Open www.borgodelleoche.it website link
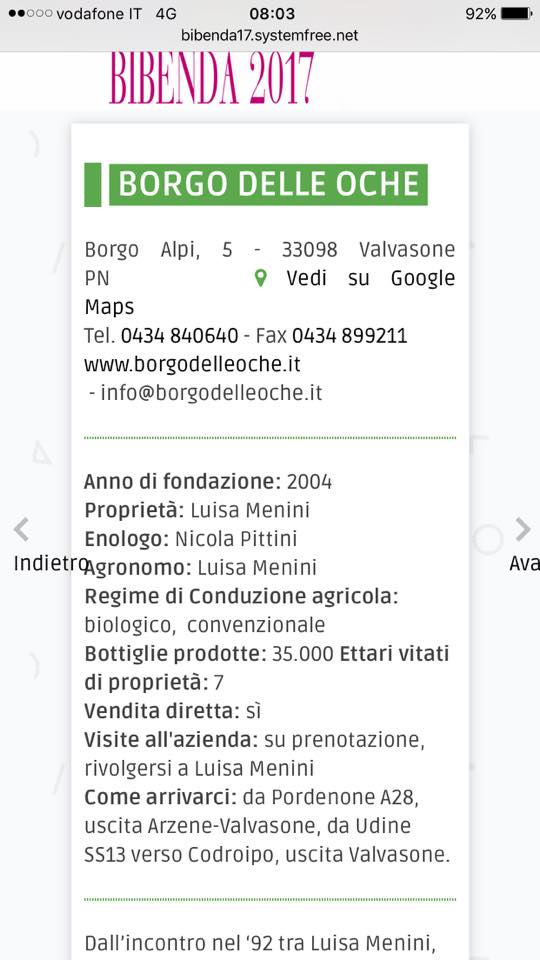Screen dimensions: 540x960 click(192, 364)
